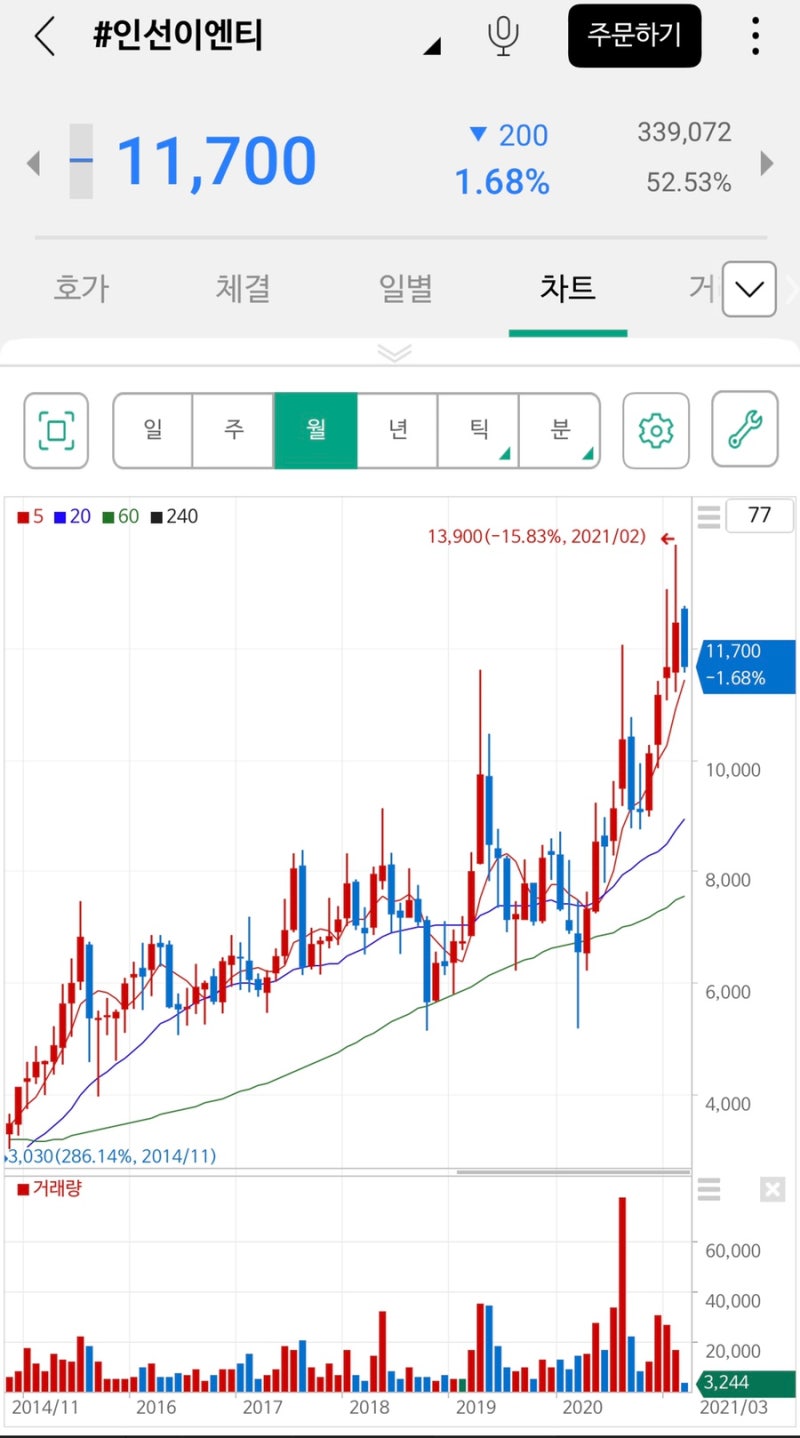This screenshot has height=1438, width=800.
Task: Tap the 1.68% change rate
Action: click(x=502, y=182)
